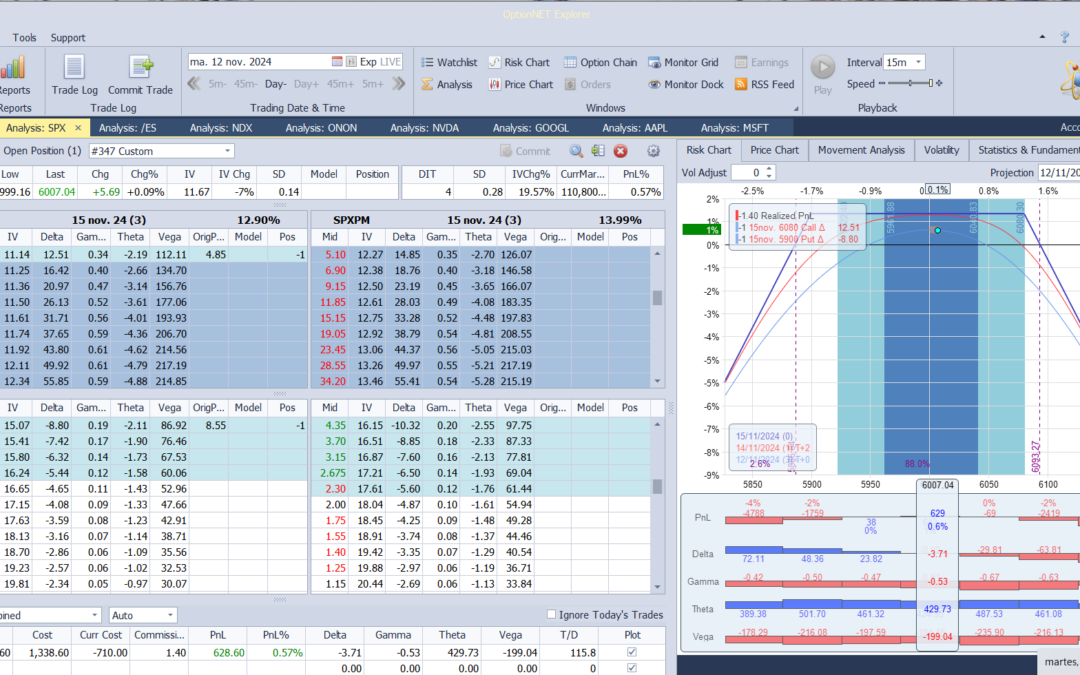
Task: Select the put row with Mid 4.35
Action: coord(481,426)
